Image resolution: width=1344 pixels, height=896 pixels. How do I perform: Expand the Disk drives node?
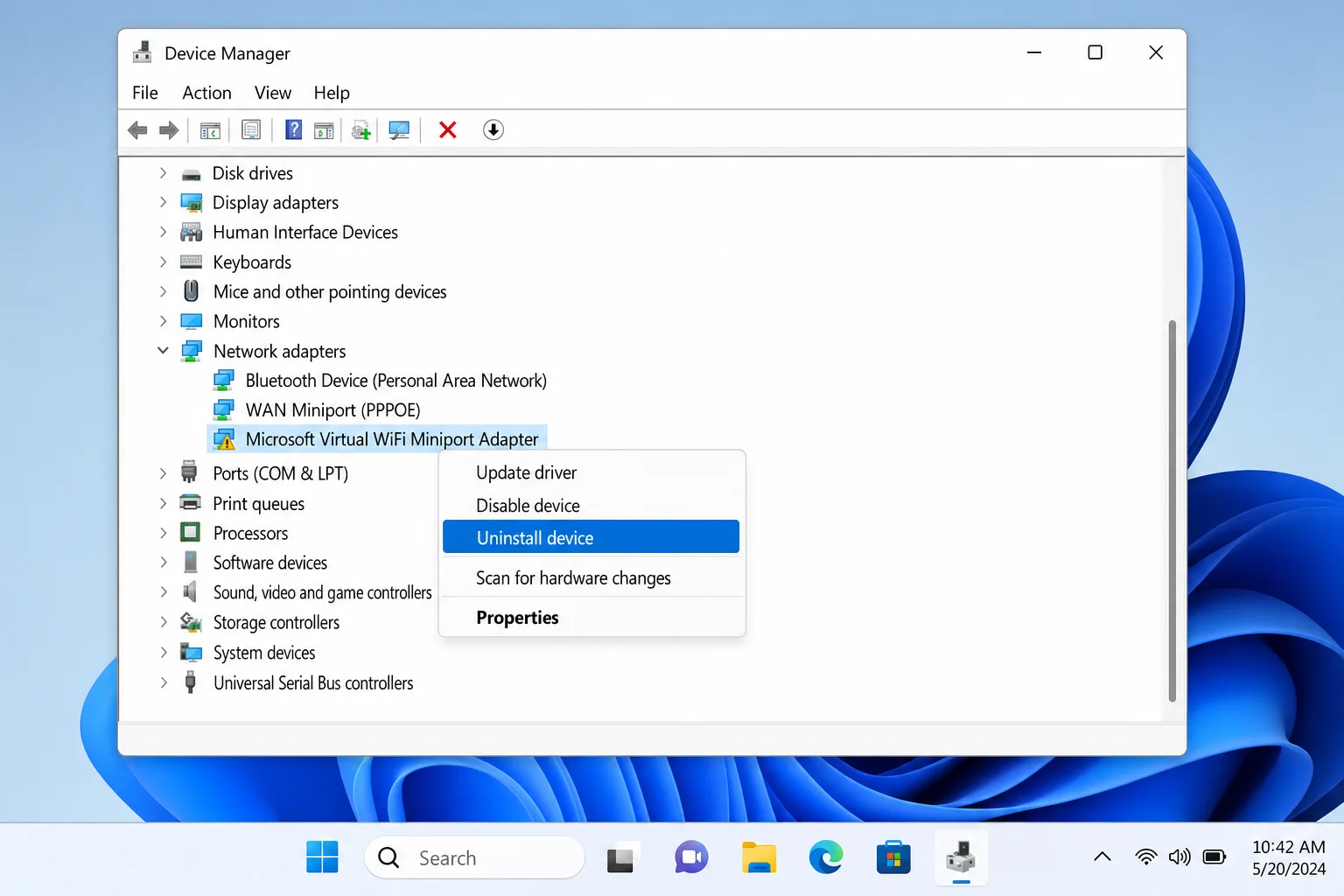click(163, 173)
